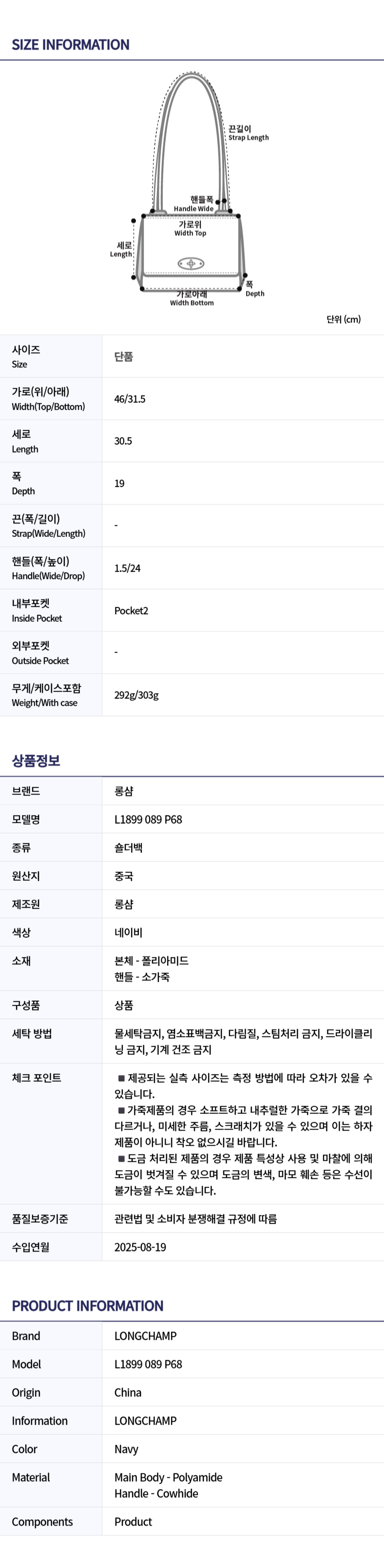
Task: Click the Handle Wide label on diagram
Action: 194,204
